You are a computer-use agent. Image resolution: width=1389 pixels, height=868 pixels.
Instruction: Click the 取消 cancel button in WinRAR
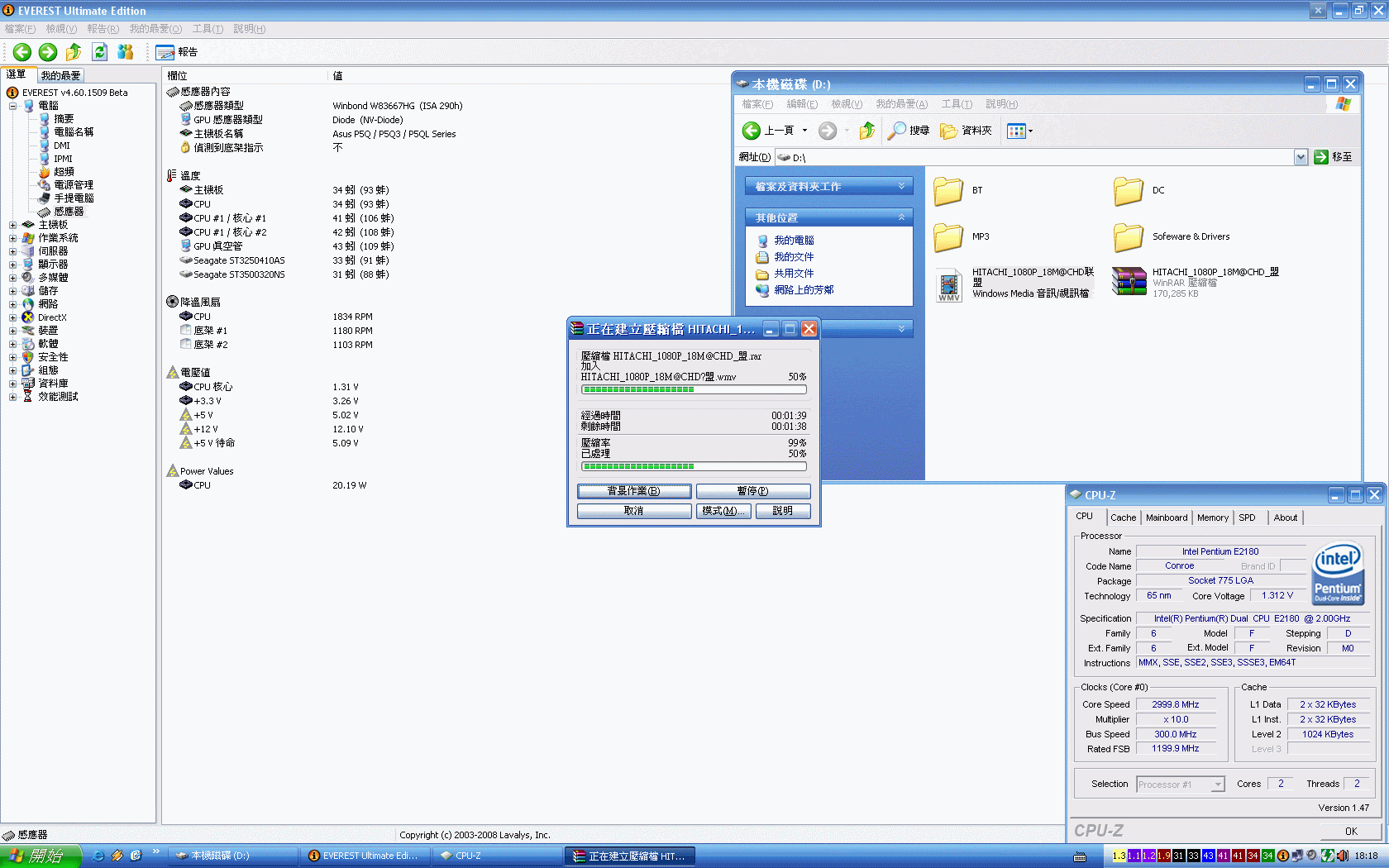(633, 511)
